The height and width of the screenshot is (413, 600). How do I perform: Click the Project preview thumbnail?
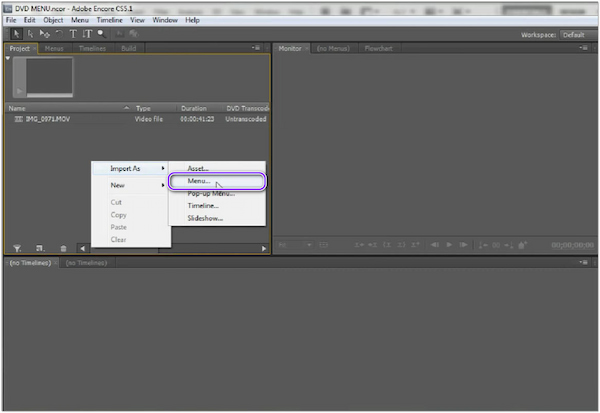pos(42,77)
